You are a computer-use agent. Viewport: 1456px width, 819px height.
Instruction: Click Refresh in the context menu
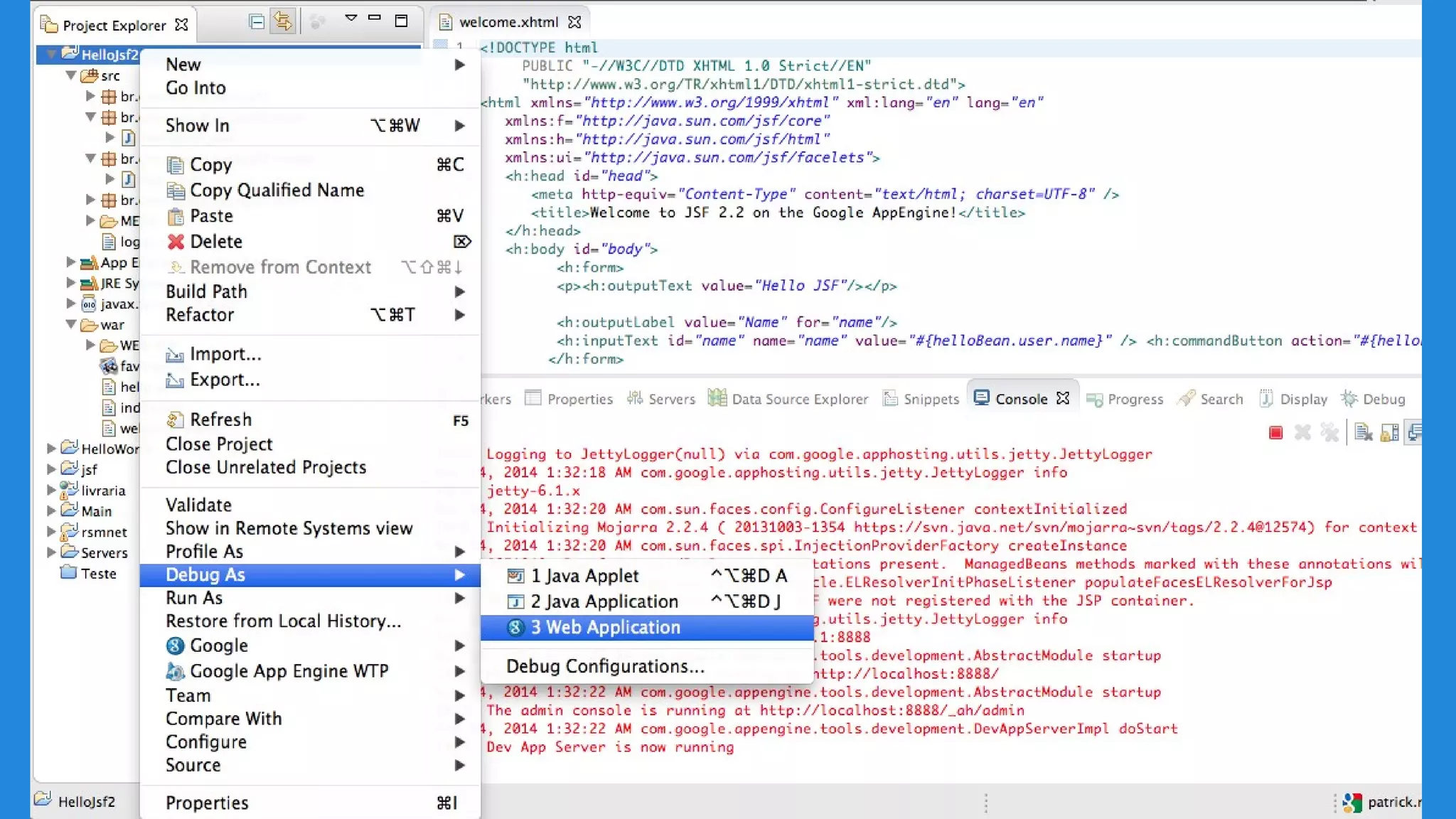pyautogui.click(x=220, y=419)
